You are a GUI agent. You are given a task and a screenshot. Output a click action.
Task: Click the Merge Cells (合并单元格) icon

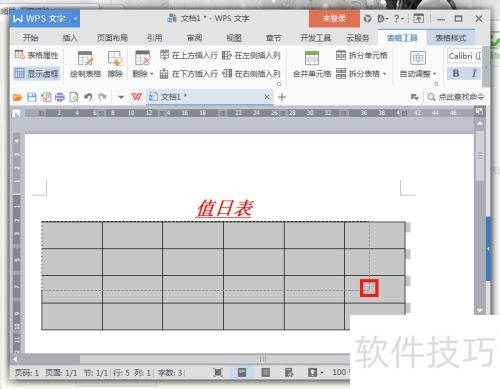point(312,59)
